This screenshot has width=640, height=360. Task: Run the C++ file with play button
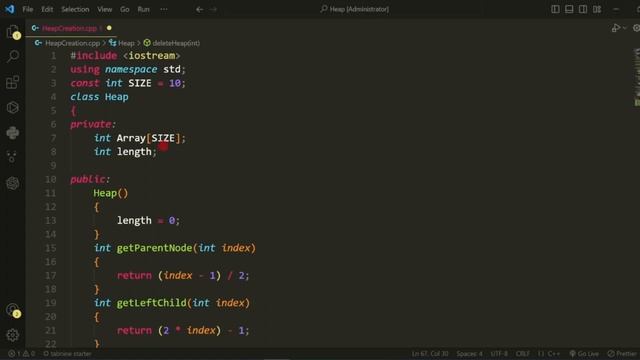(x=616, y=28)
